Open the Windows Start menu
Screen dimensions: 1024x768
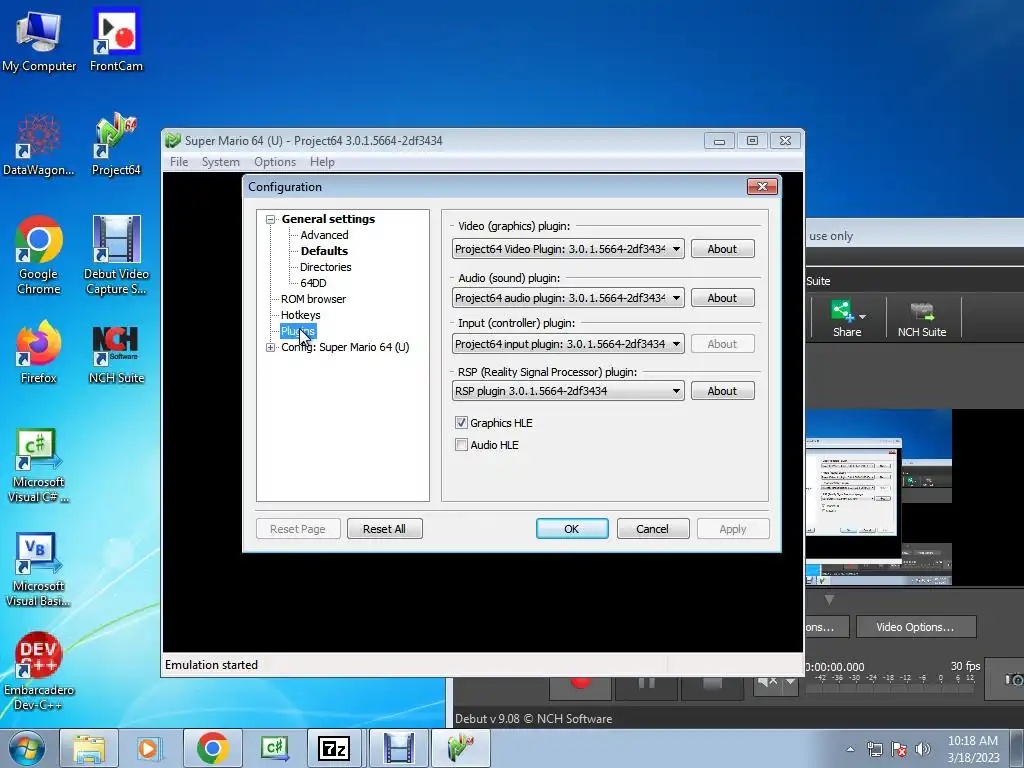tap(26, 748)
